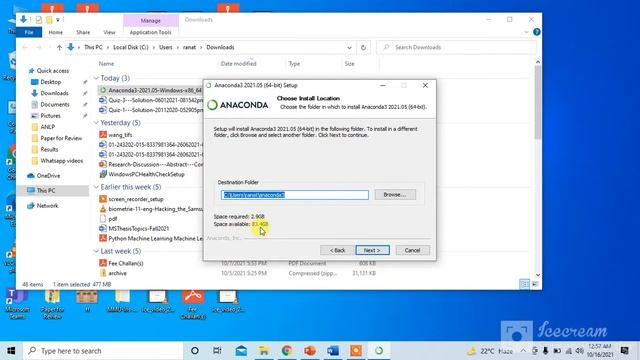Open the View ribbon tab
The height and width of the screenshot is (360, 640).
click(109, 32)
